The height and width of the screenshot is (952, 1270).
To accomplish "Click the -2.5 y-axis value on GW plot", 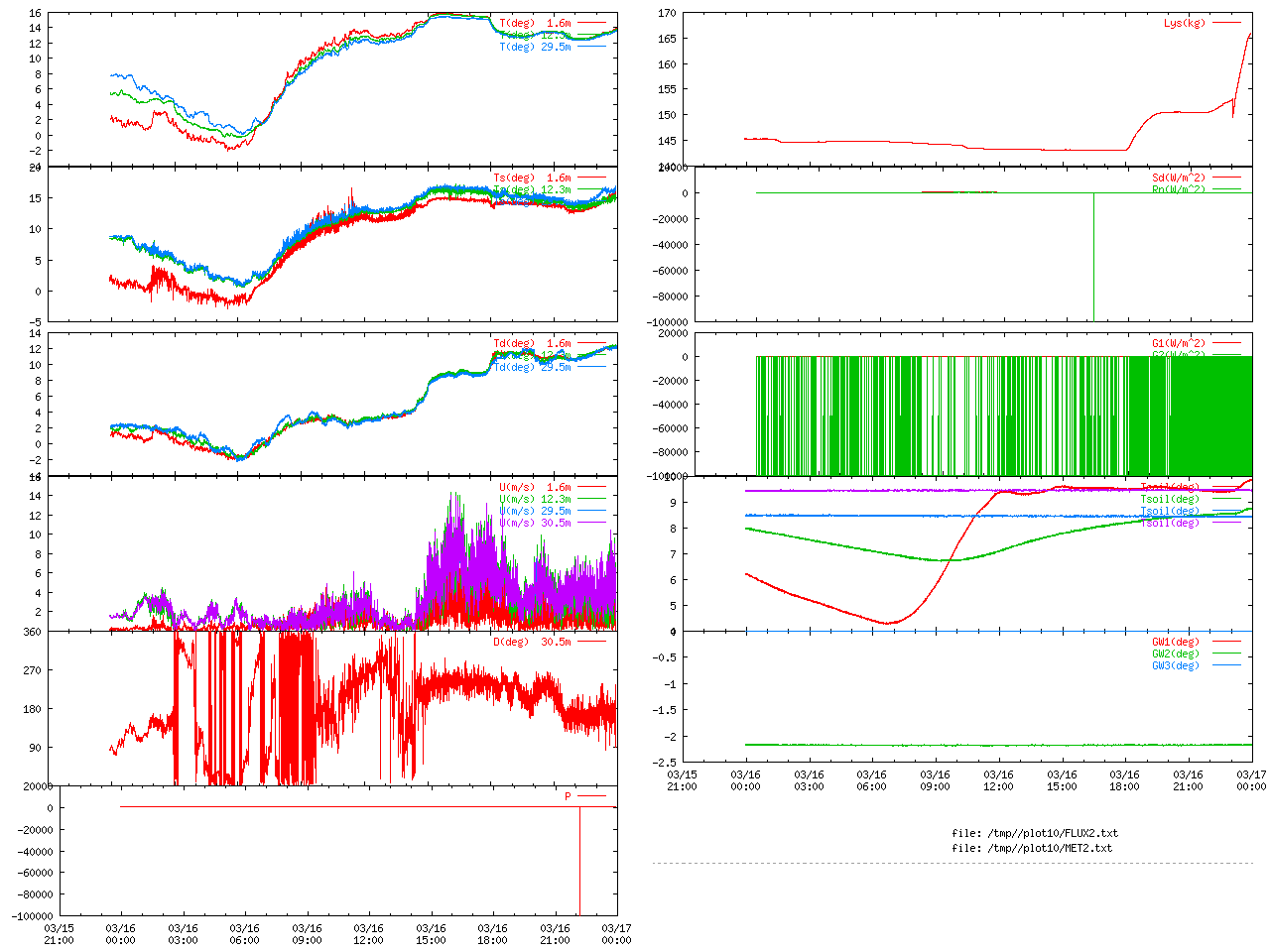I will [x=665, y=763].
